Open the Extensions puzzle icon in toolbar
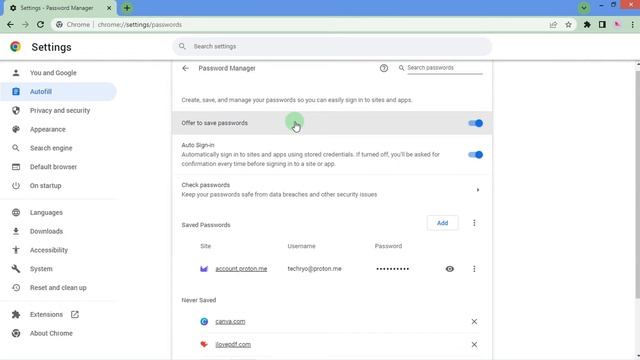This screenshot has width=640, height=360. click(587, 24)
